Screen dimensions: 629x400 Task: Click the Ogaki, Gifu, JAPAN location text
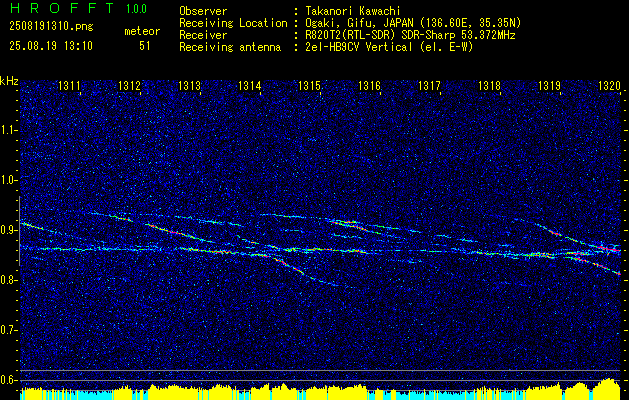(x=412, y=23)
